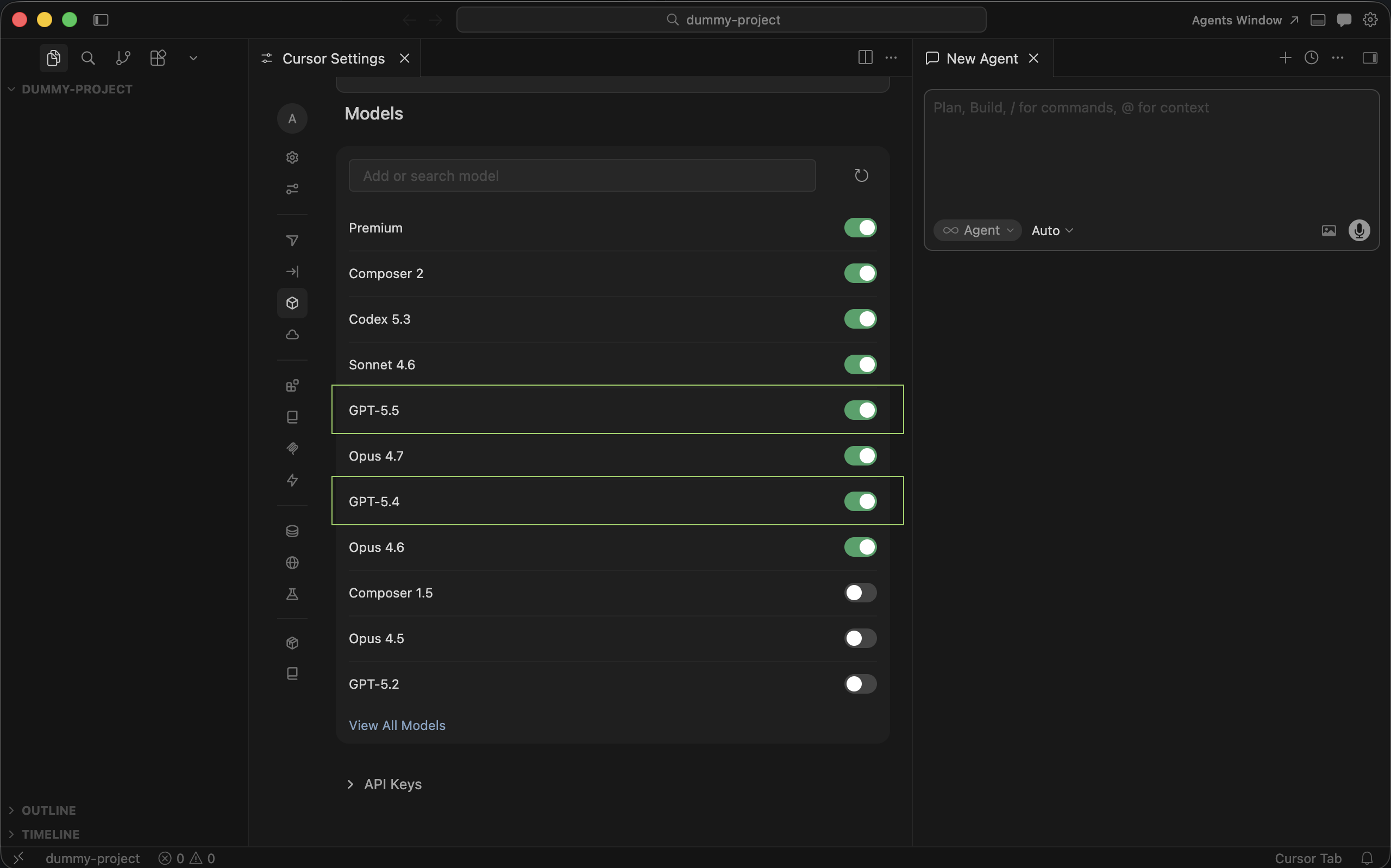
Task: Open the Auto model selector dropdown
Action: click(x=1052, y=231)
